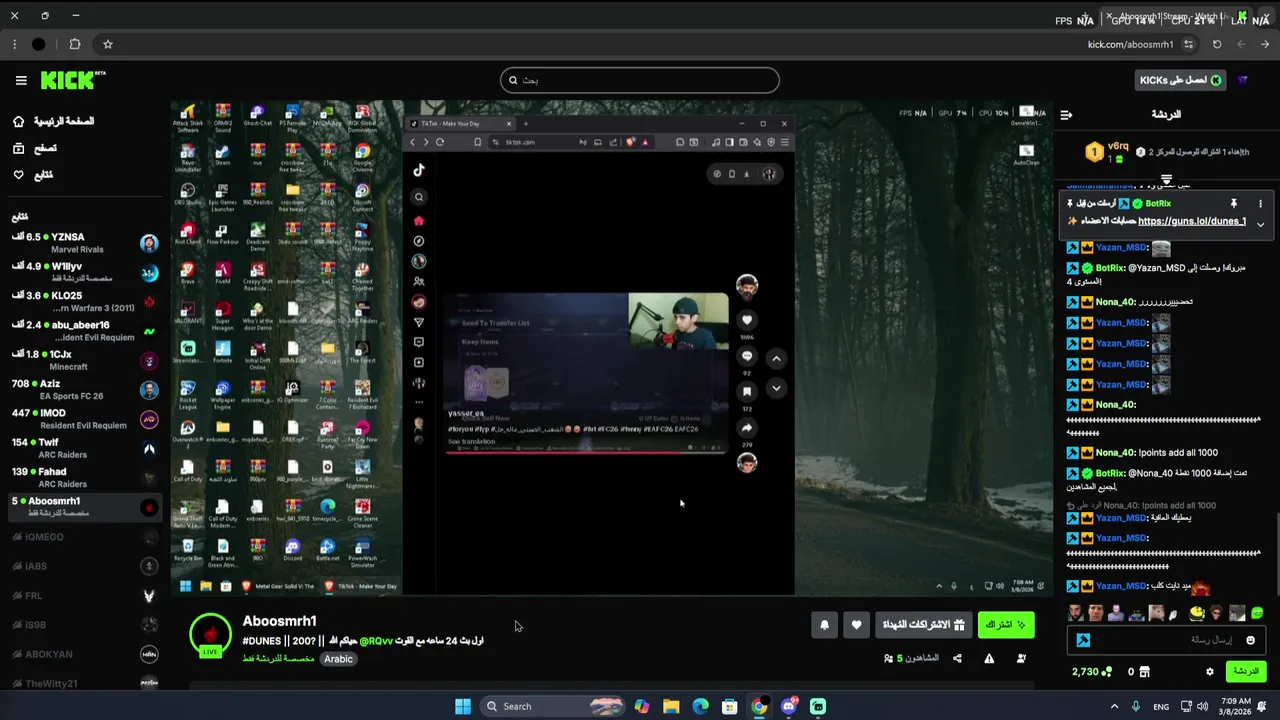The width and height of the screenshot is (1280, 720).
Task: Click the kick.com address bar
Action: click(1130, 44)
